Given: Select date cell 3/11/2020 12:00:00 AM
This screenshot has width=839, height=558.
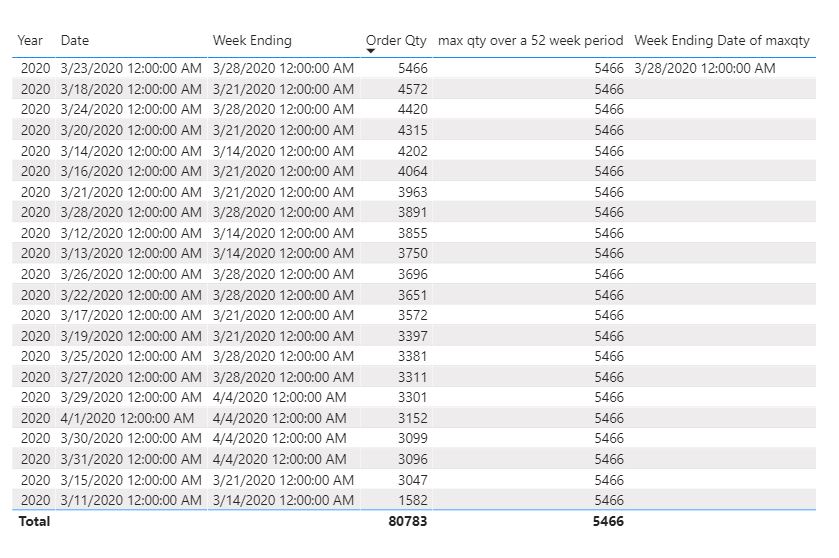Looking at the screenshot, I should coord(131,501).
